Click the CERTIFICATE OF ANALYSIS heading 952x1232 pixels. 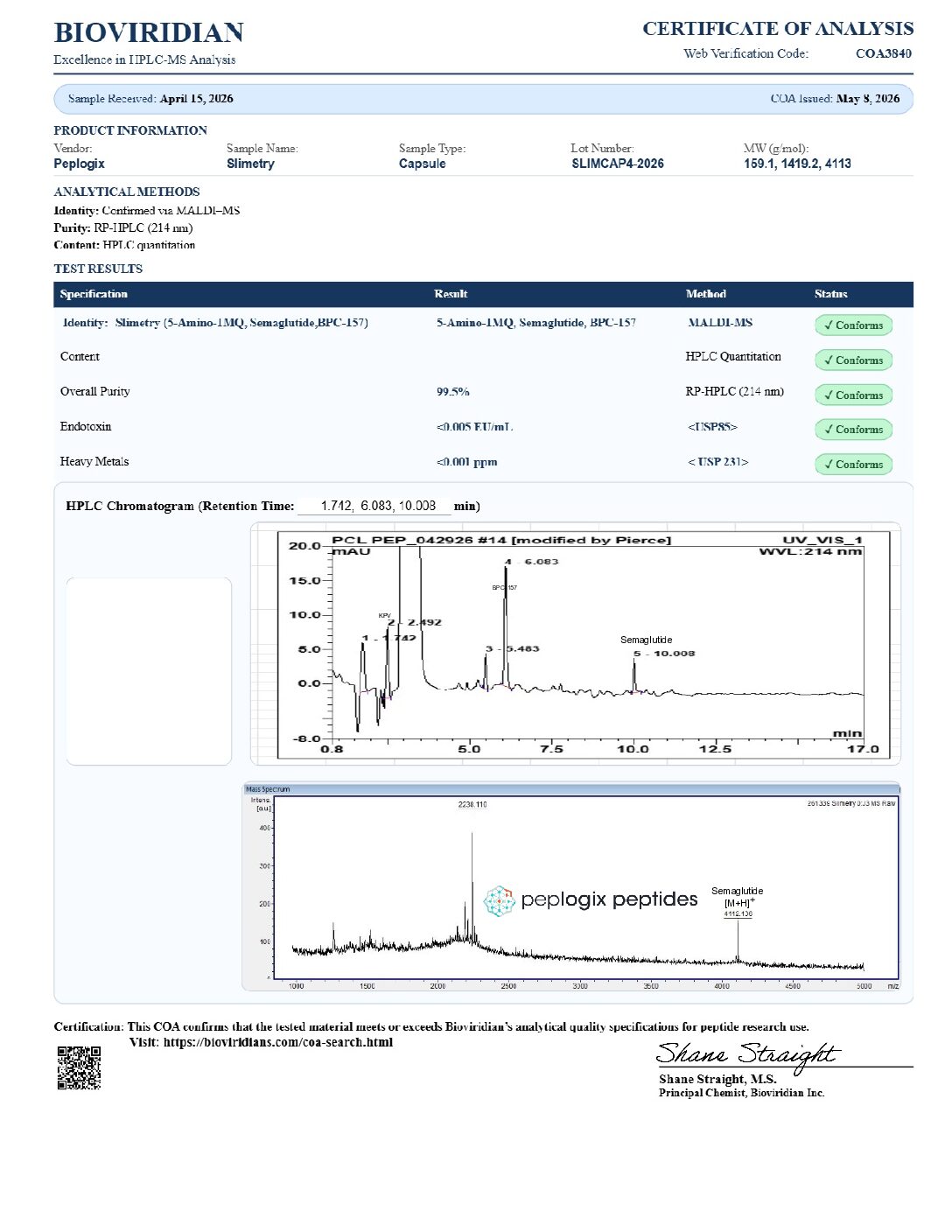pos(778,29)
